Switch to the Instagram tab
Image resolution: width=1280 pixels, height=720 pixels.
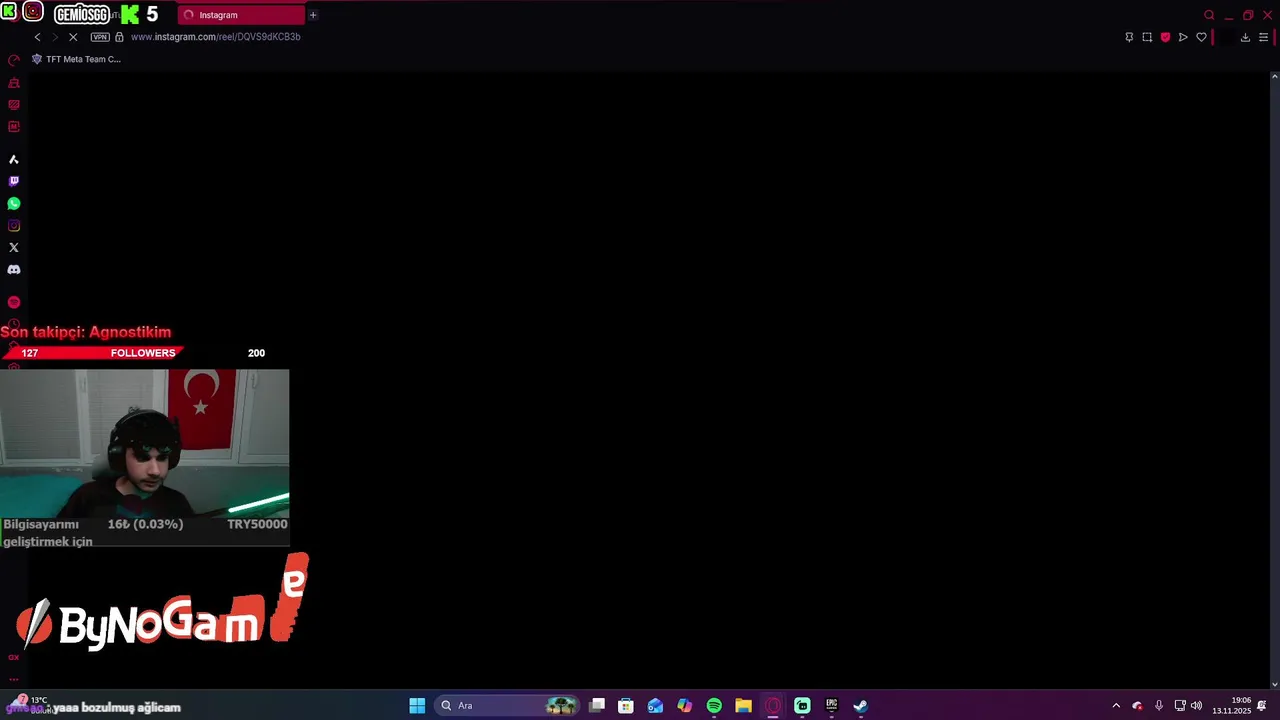point(242,15)
